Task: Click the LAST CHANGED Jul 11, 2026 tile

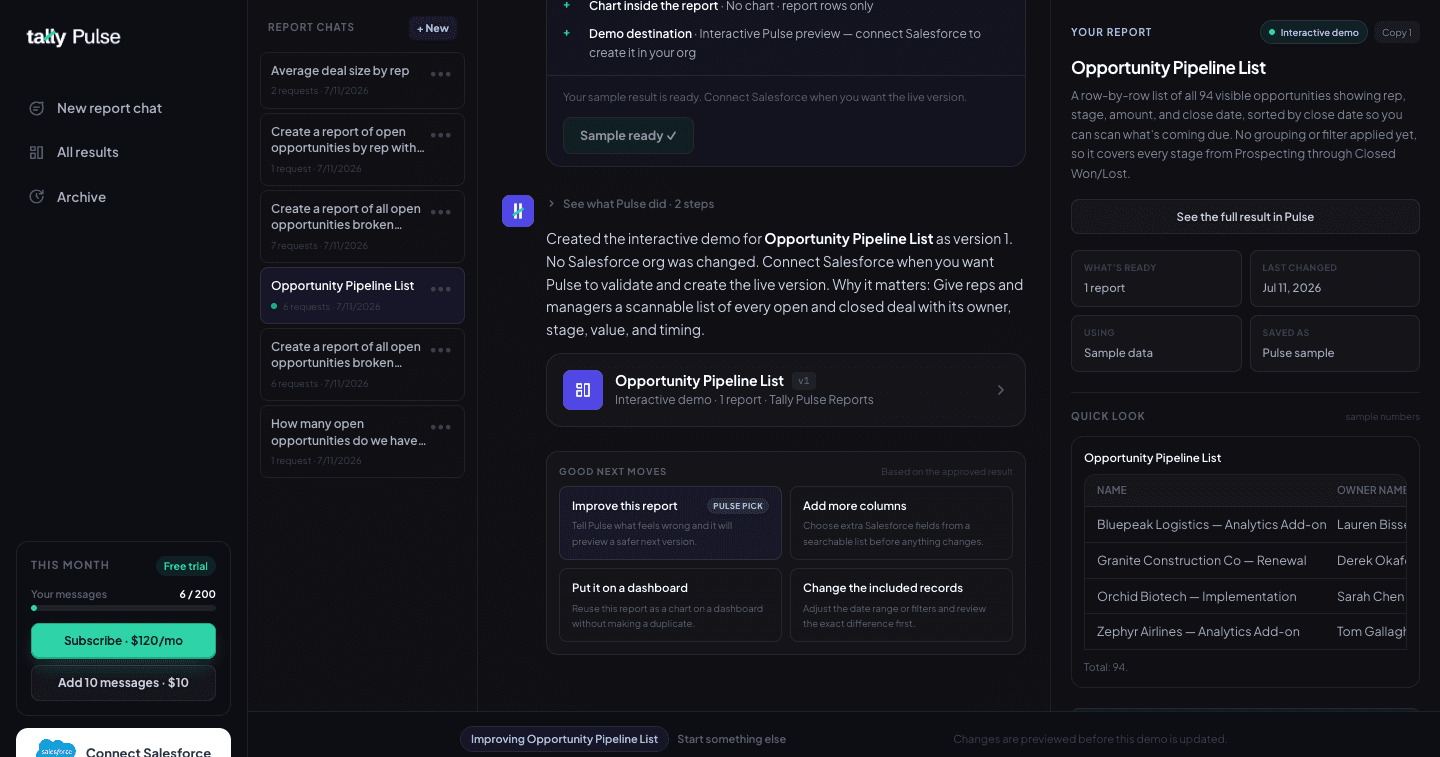Action: [x=1335, y=278]
